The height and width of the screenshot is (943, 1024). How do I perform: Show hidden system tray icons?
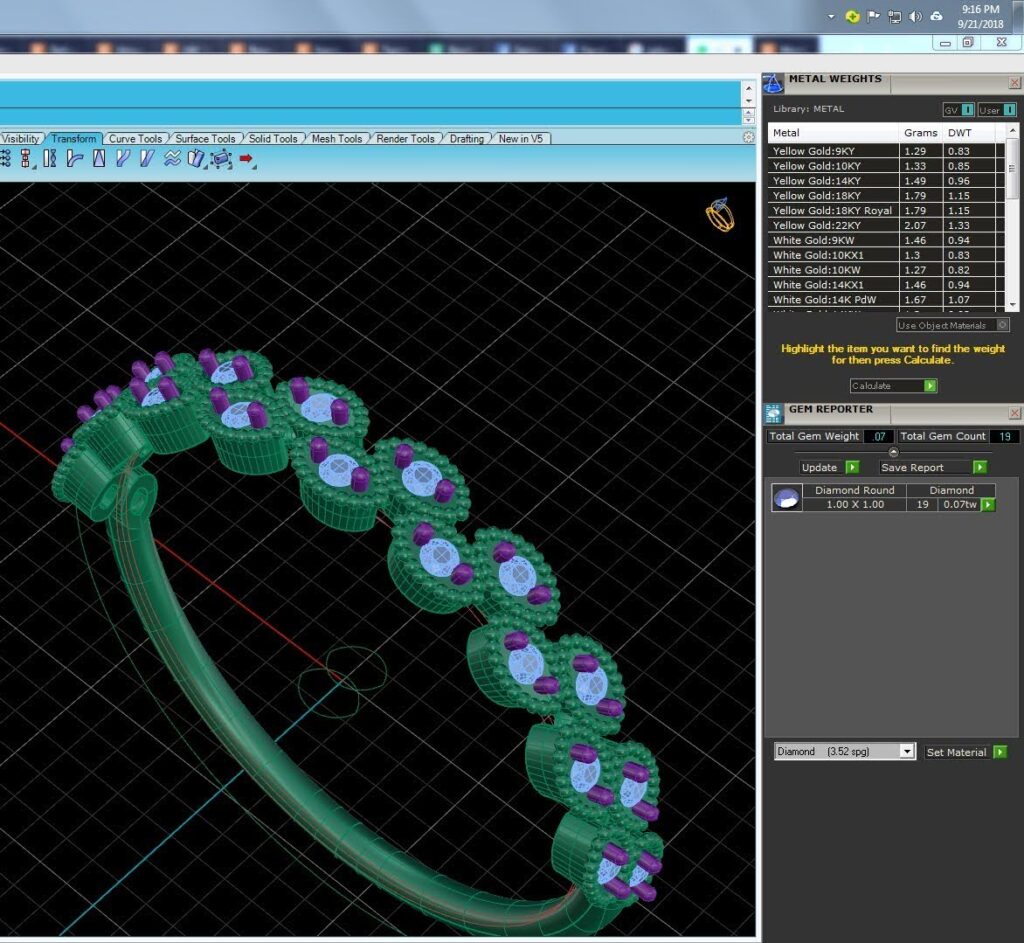pos(831,16)
